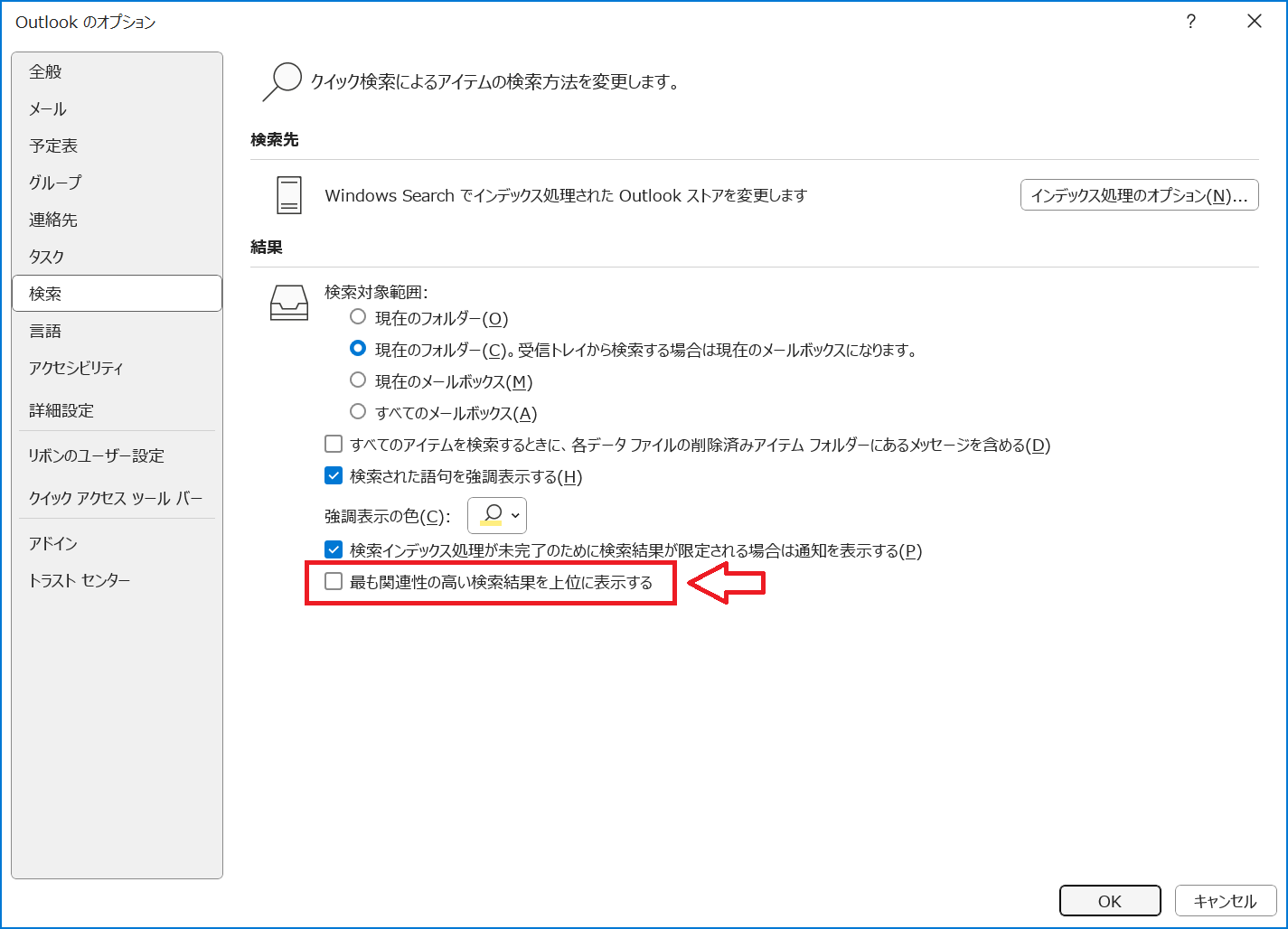1288x929 pixels.
Task: Confirm settings with OK button
Action: [1110, 901]
